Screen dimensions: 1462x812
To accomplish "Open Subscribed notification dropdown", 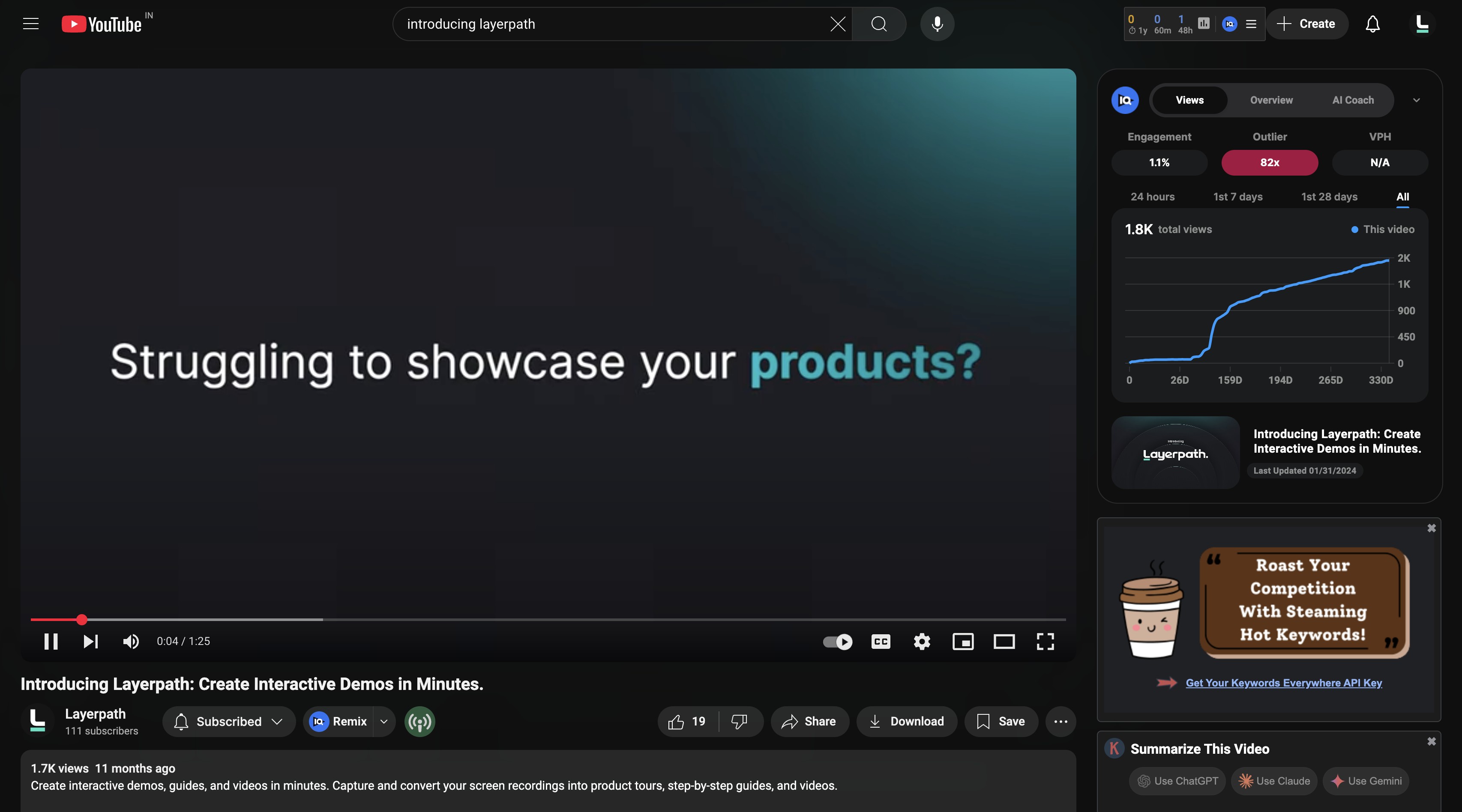I will point(229,721).
